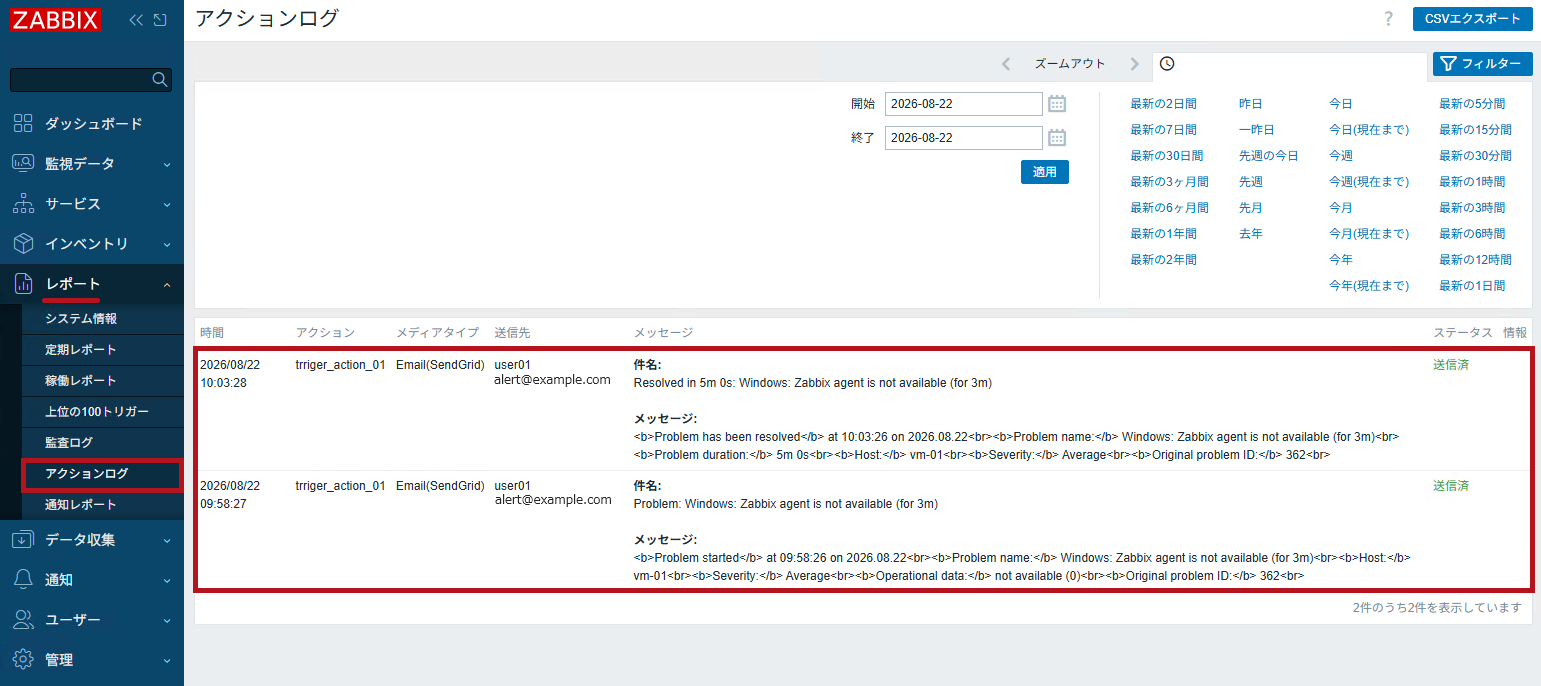Select 先週 time range
The height and width of the screenshot is (686, 1541).
[x=1250, y=181]
